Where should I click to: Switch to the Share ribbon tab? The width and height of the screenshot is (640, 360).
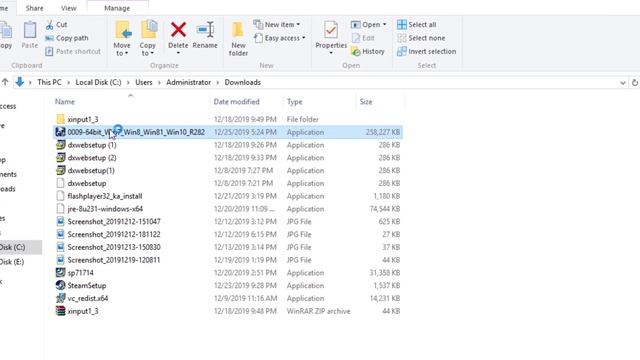pyautogui.click(x=34, y=8)
